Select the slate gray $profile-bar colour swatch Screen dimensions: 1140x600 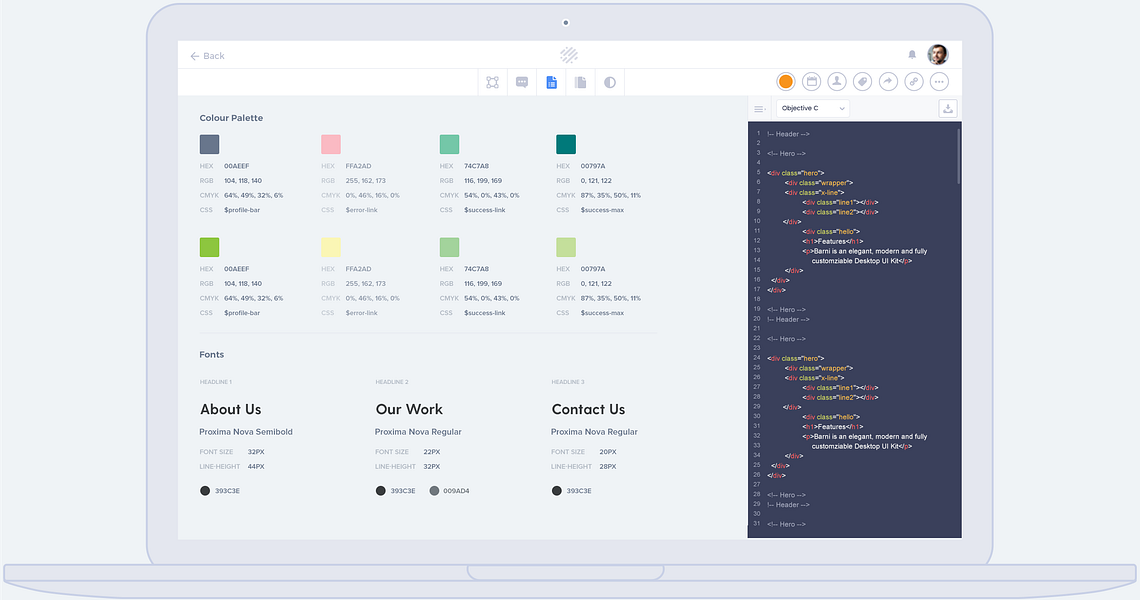tap(209, 144)
